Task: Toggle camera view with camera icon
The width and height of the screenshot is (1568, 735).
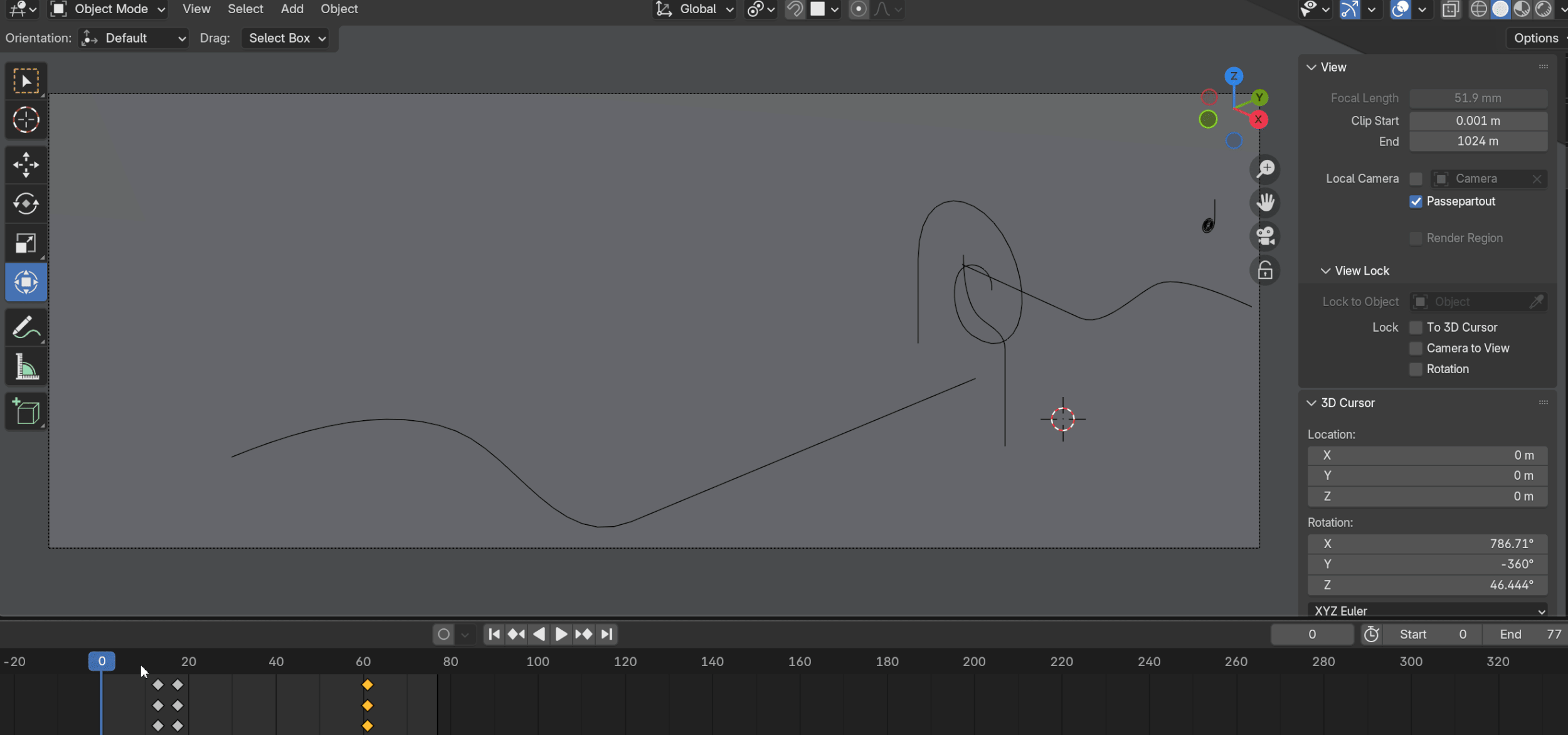Action: click(1265, 236)
